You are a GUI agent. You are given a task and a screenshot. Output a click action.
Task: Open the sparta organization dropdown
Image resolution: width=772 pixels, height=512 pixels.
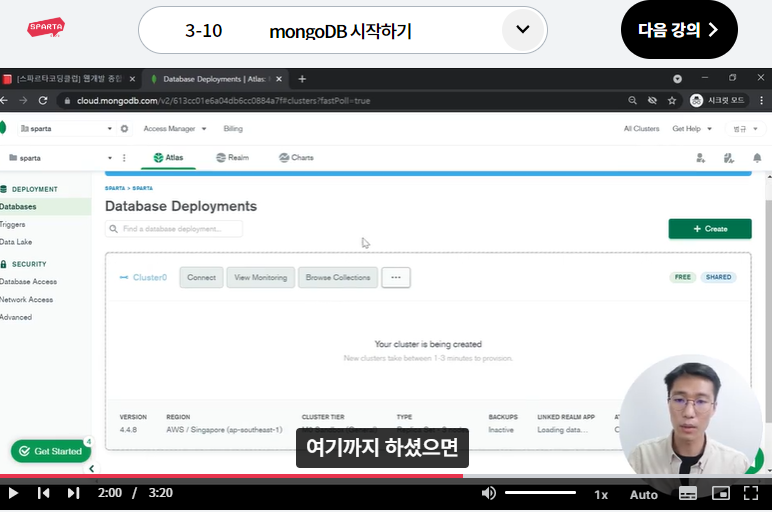pyautogui.click(x=66, y=128)
